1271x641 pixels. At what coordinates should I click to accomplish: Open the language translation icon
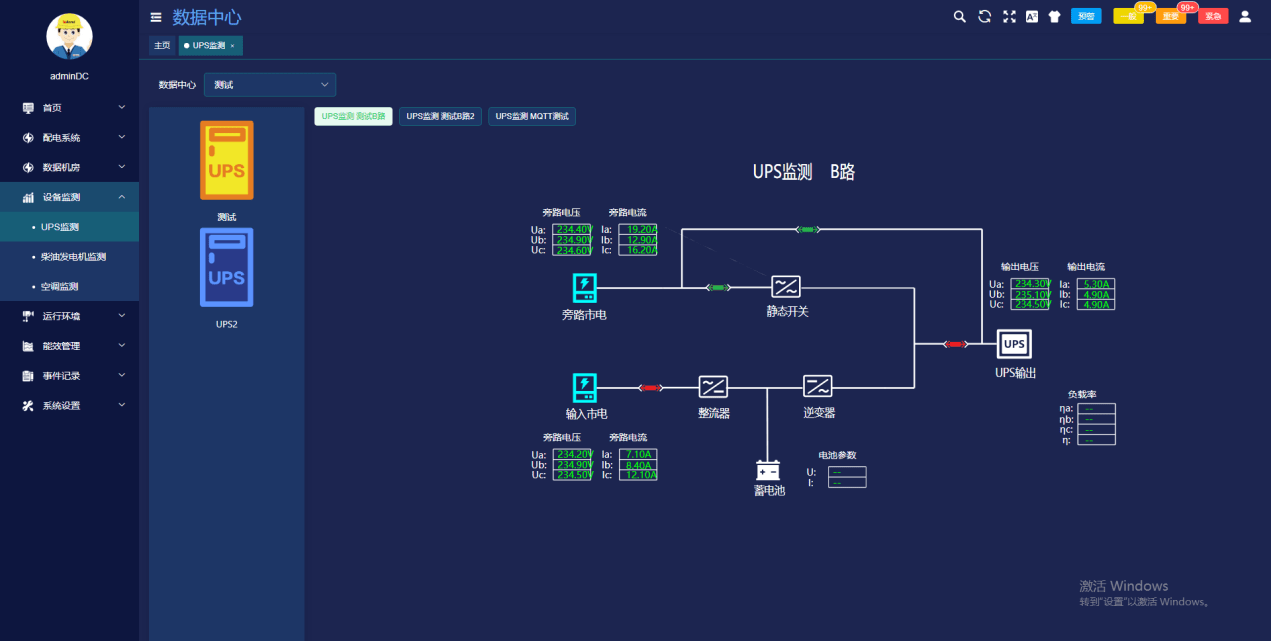[x=1032, y=16]
